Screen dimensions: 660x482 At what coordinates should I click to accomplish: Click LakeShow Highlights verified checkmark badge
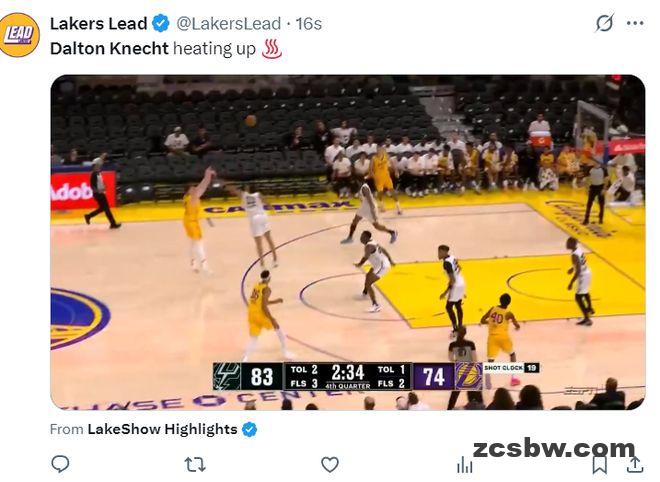point(250,429)
